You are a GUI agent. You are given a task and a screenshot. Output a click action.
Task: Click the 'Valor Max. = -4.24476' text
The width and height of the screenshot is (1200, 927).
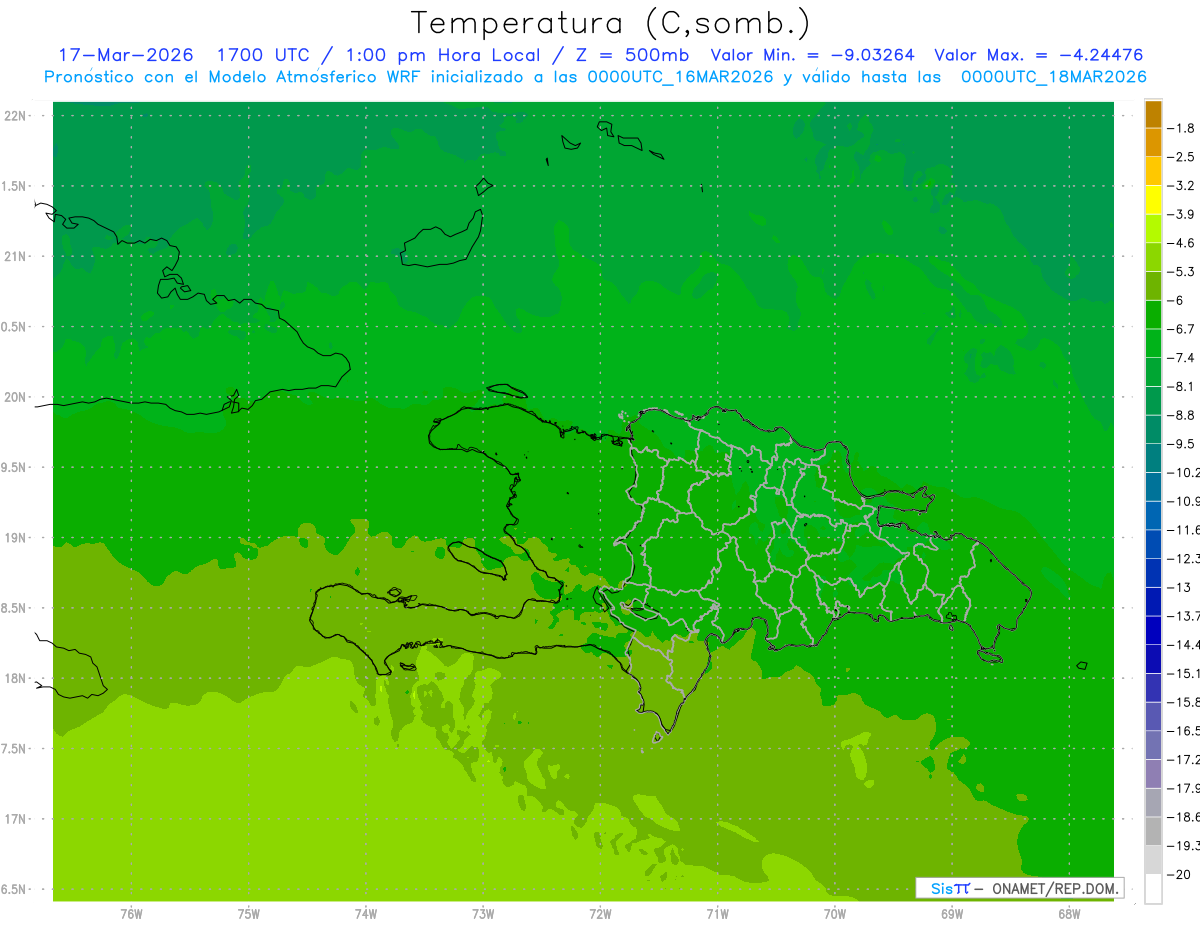1038,55
